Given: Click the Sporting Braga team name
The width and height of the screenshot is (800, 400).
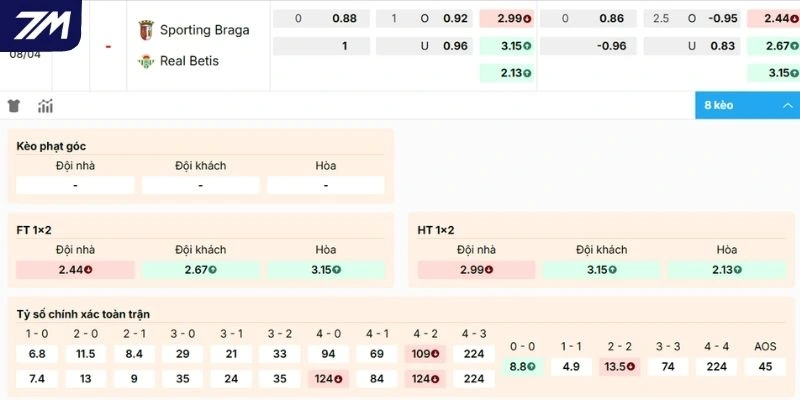Looking at the screenshot, I should (205, 30).
